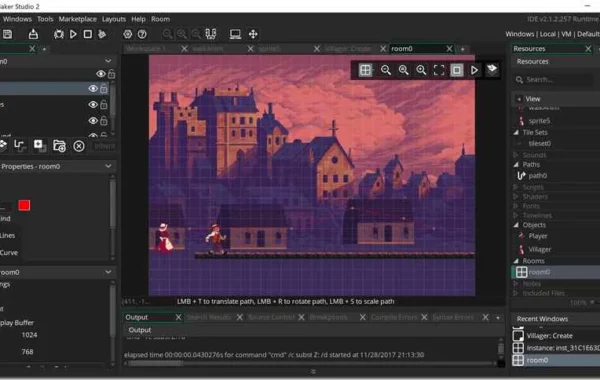Open the Windows menu
Viewport: 600px width, 380px height.
pos(17,19)
